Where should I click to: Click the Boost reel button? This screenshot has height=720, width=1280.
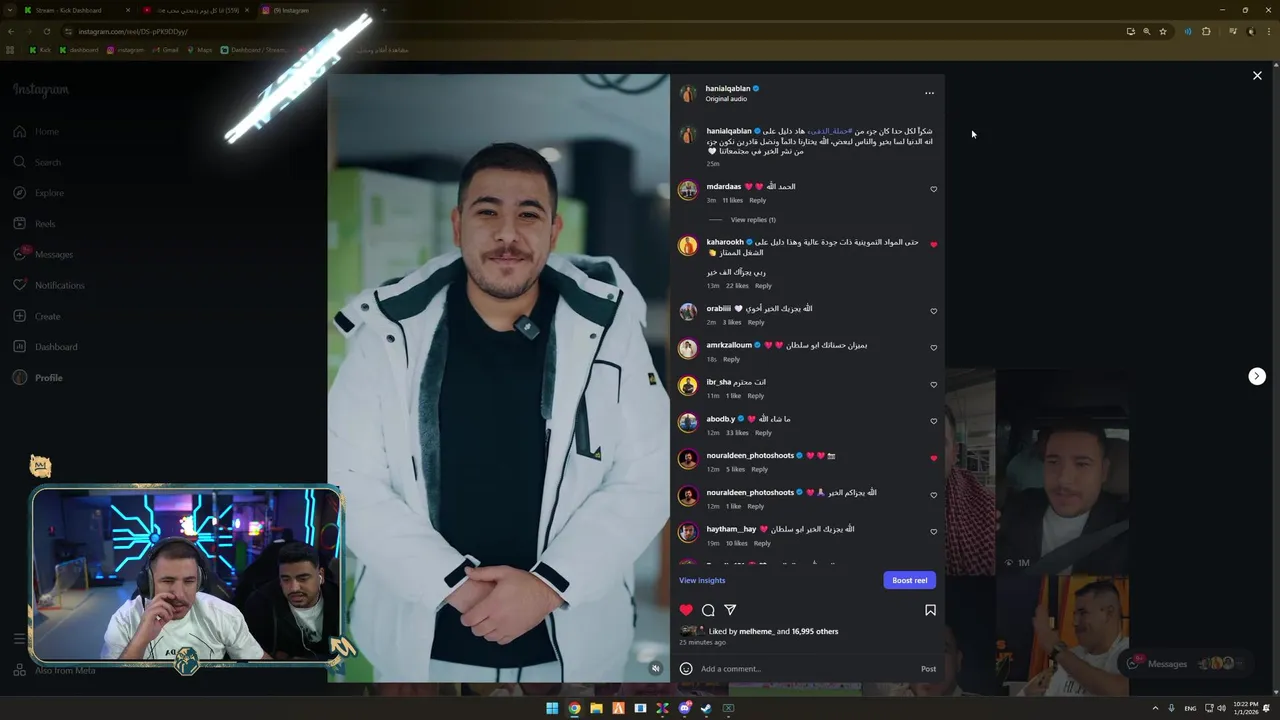pyautogui.click(x=909, y=580)
